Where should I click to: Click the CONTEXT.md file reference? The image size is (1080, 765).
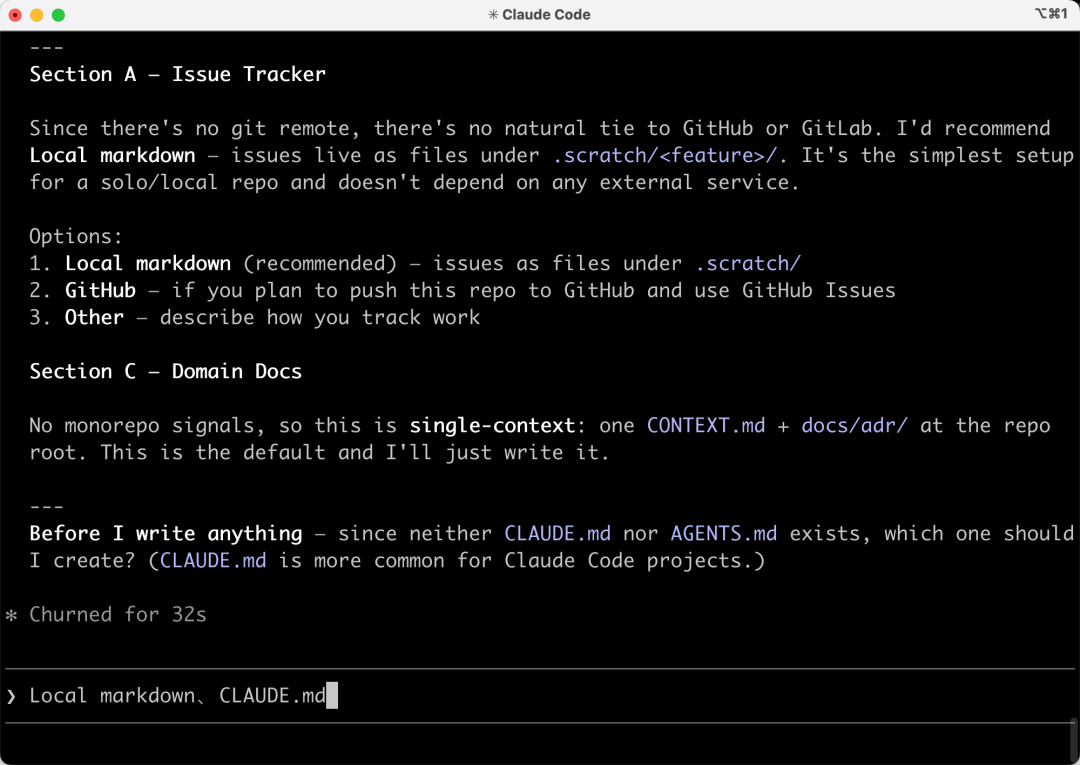point(706,426)
